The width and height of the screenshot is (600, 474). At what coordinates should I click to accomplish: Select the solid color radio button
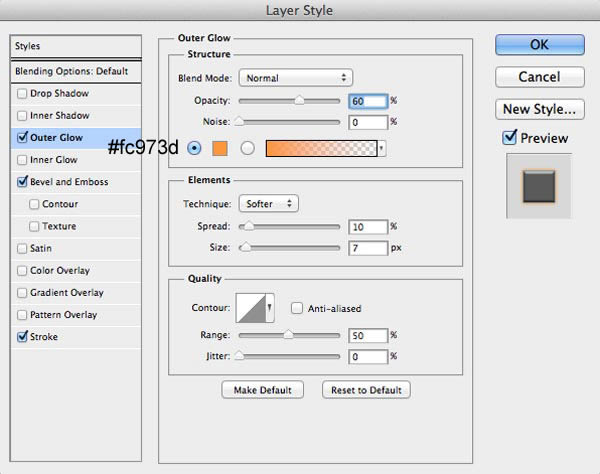tap(194, 148)
